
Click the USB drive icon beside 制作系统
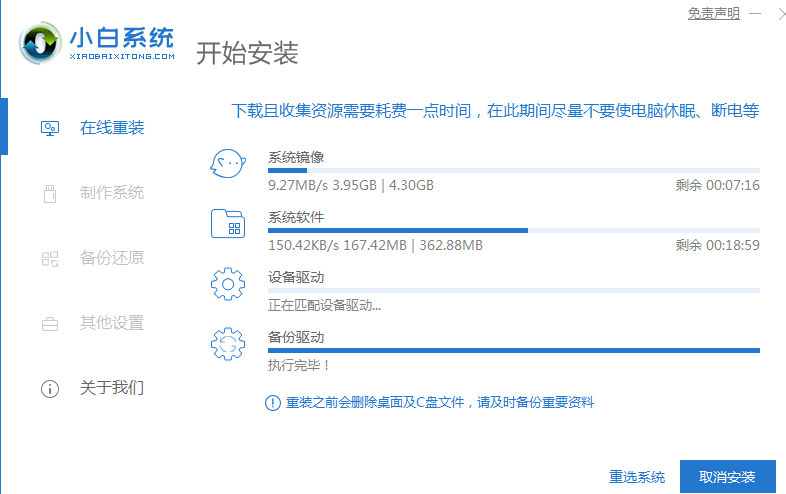pos(50,193)
